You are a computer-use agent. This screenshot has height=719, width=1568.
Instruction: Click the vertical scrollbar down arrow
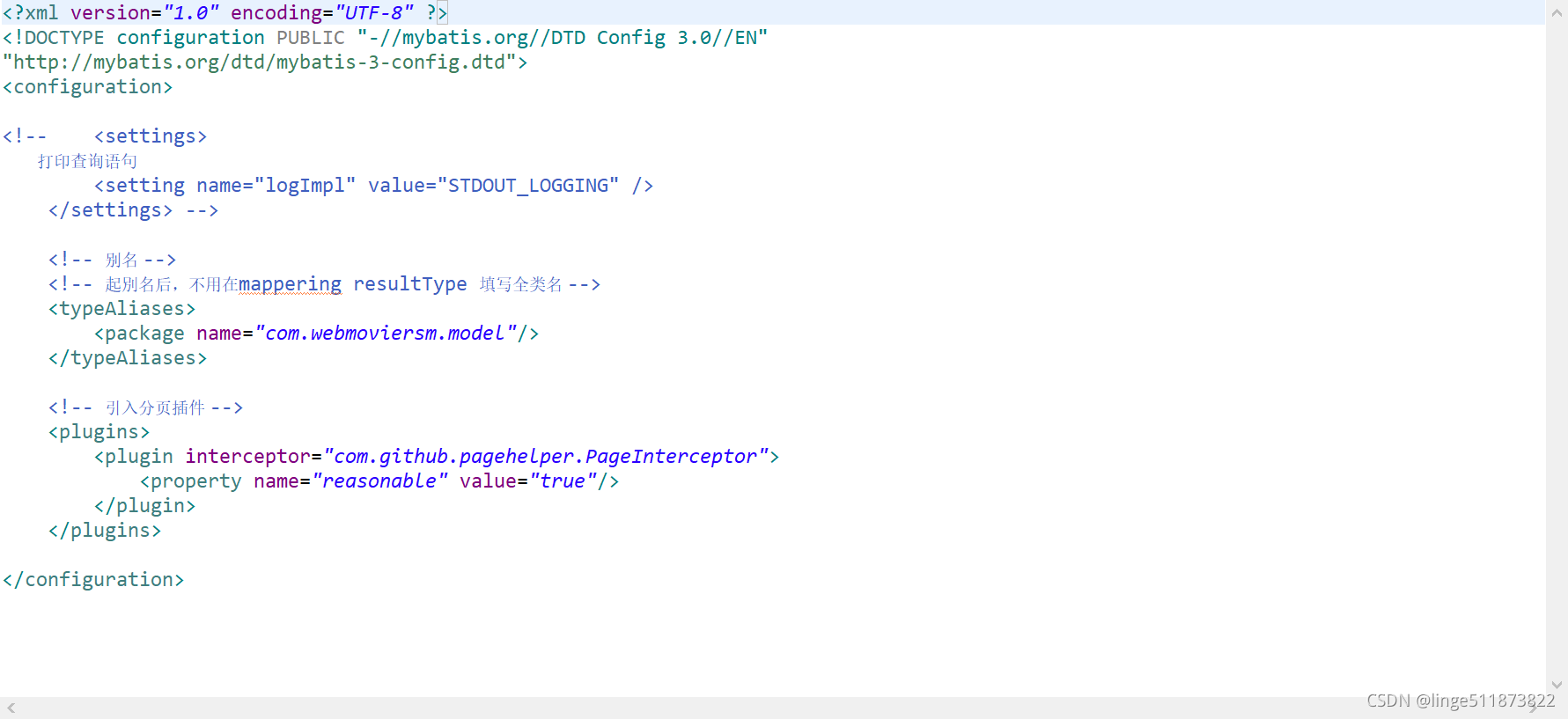1557,684
